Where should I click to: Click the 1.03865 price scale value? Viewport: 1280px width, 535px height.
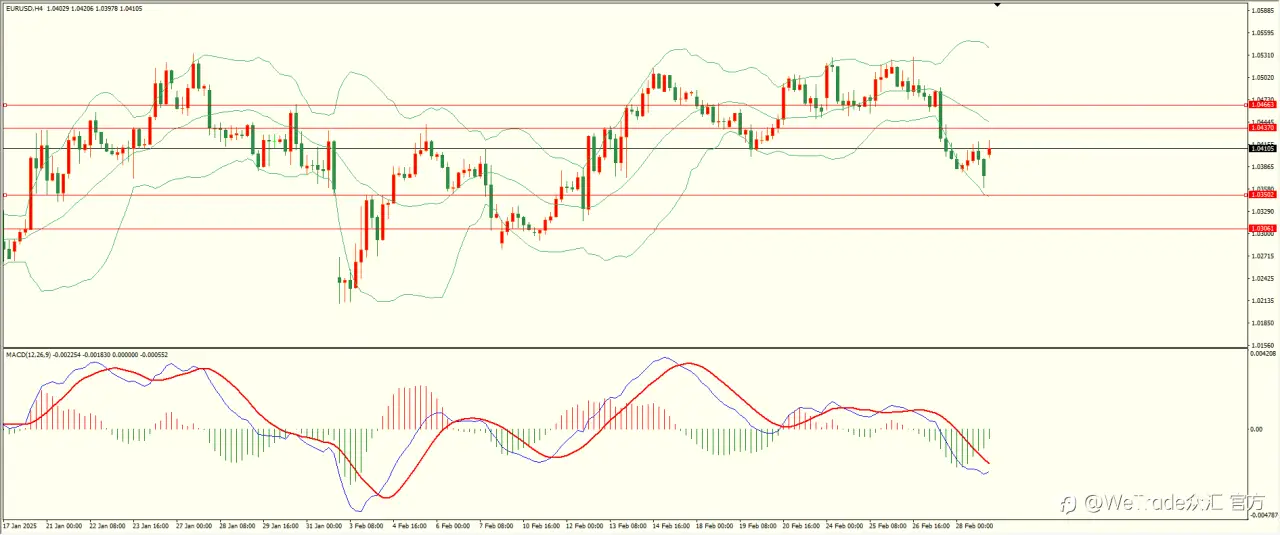point(1264,166)
